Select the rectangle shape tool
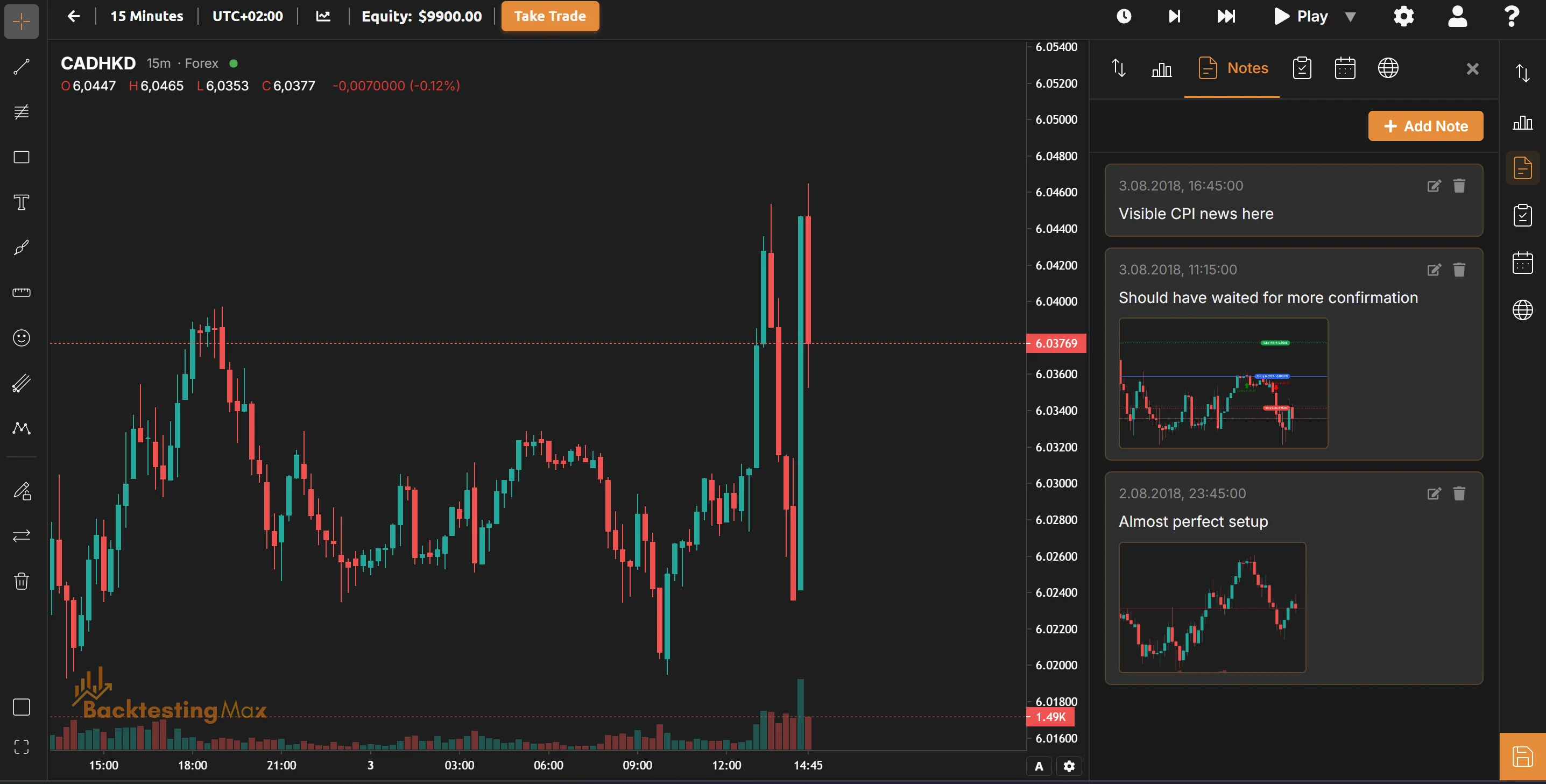 point(22,157)
